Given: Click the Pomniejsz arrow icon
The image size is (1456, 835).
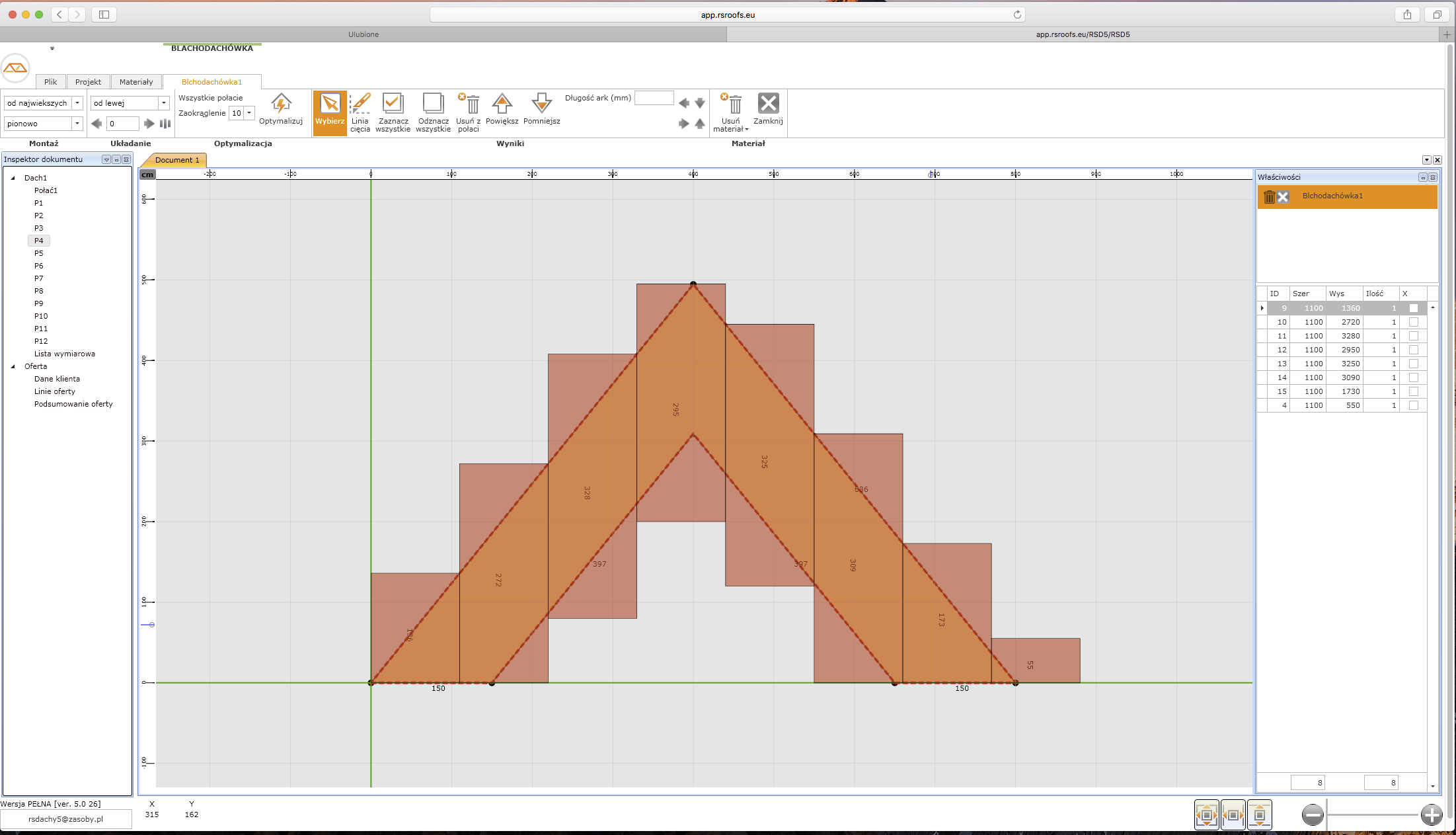Looking at the screenshot, I should (x=541, y=104).
